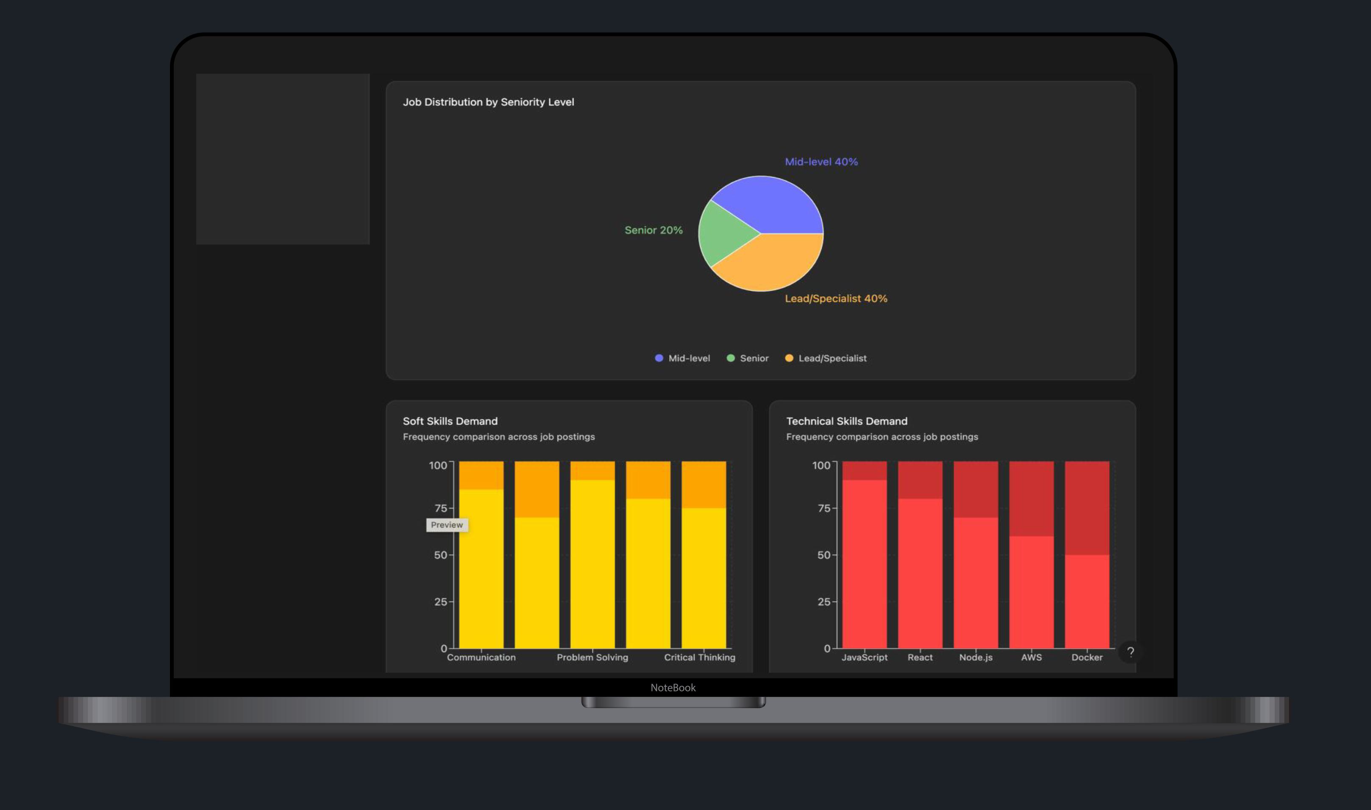Click the Preview tooltip label
This screenshot has height=810, width=1371.
447,525
